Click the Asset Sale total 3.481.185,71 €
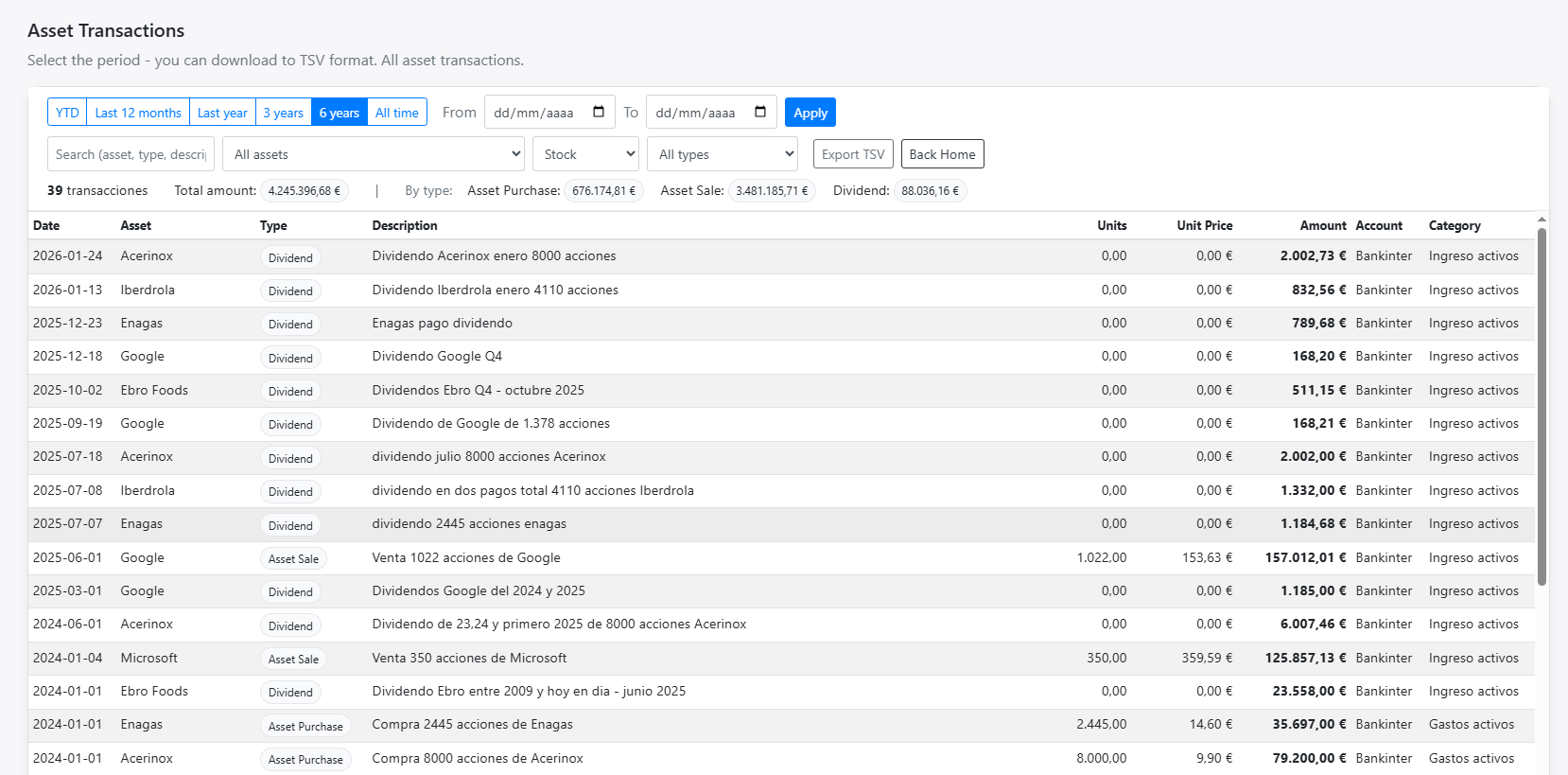Screen dimensions: 1568x775 [x=772, y=190]
